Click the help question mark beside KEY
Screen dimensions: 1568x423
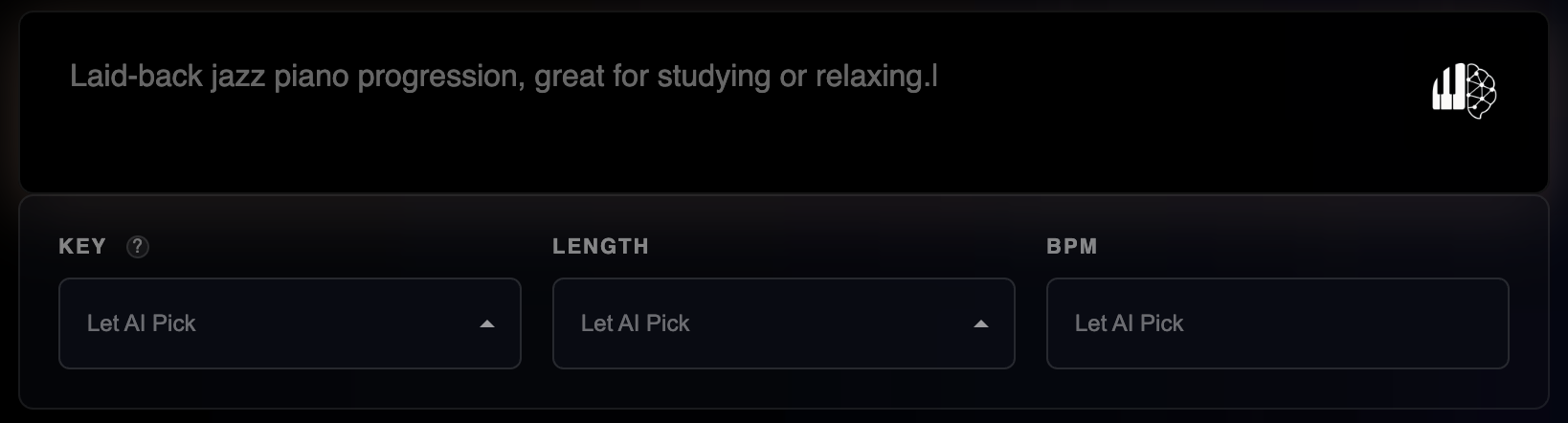(x=138, y=247)
